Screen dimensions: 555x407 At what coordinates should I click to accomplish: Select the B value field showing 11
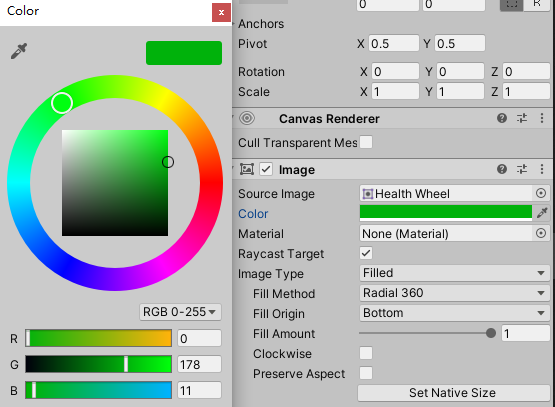tap(199, 390)
